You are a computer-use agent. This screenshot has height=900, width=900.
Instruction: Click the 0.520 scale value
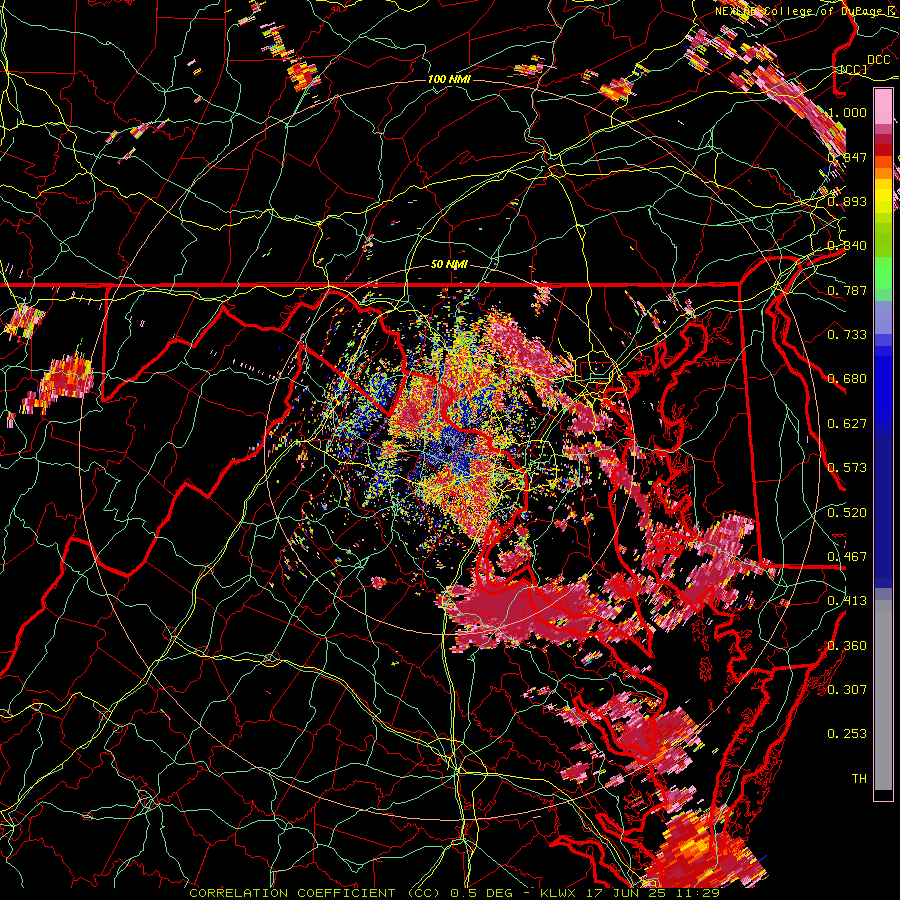847,513
